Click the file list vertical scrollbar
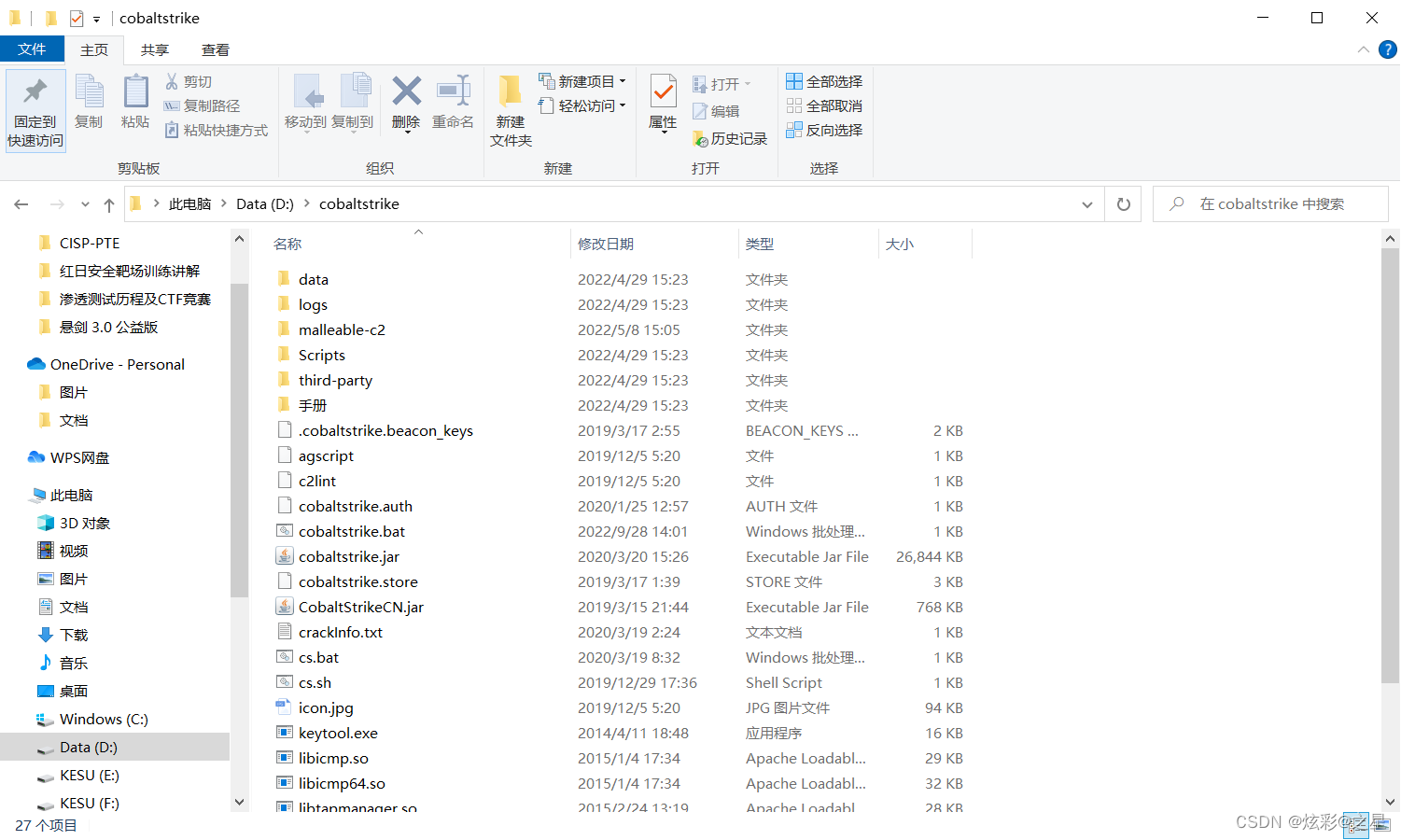The image size is (1401, 840). 1391,467
